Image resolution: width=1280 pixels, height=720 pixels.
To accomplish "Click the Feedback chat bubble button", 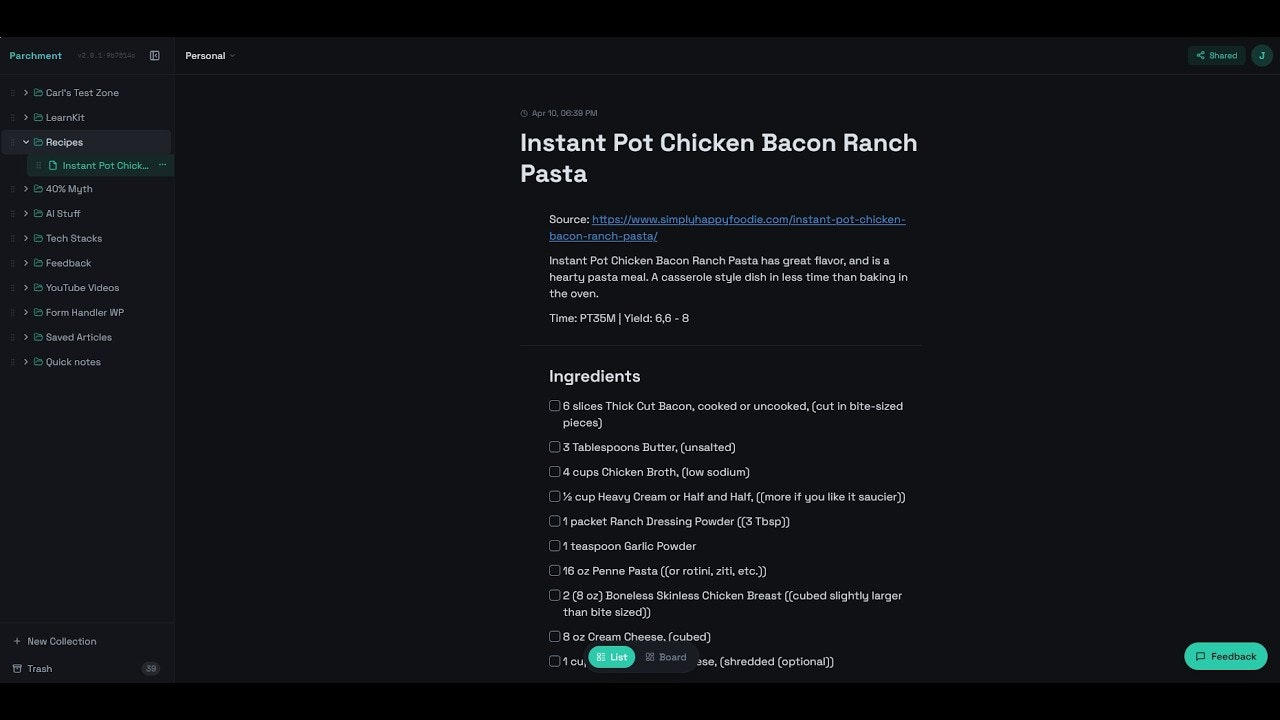I will (1225, 657).
